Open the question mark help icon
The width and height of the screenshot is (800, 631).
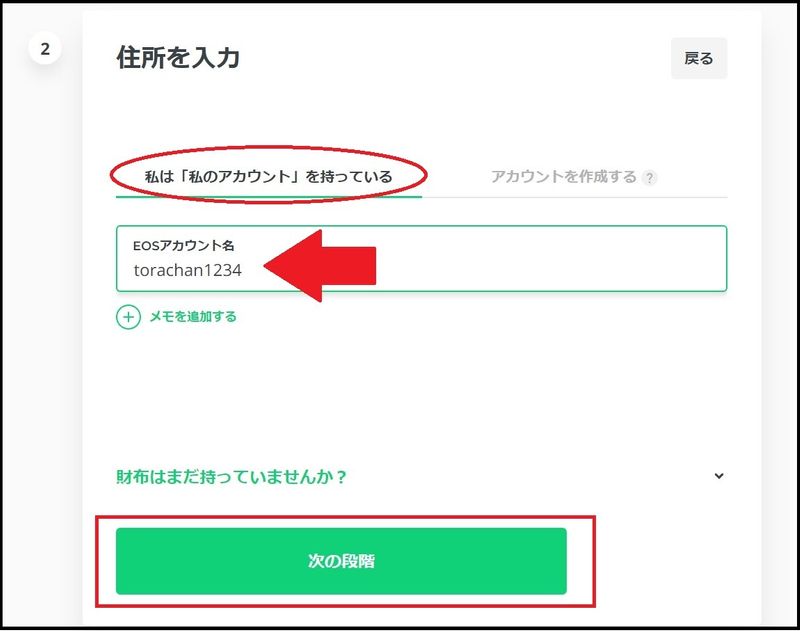coord(649,178)
